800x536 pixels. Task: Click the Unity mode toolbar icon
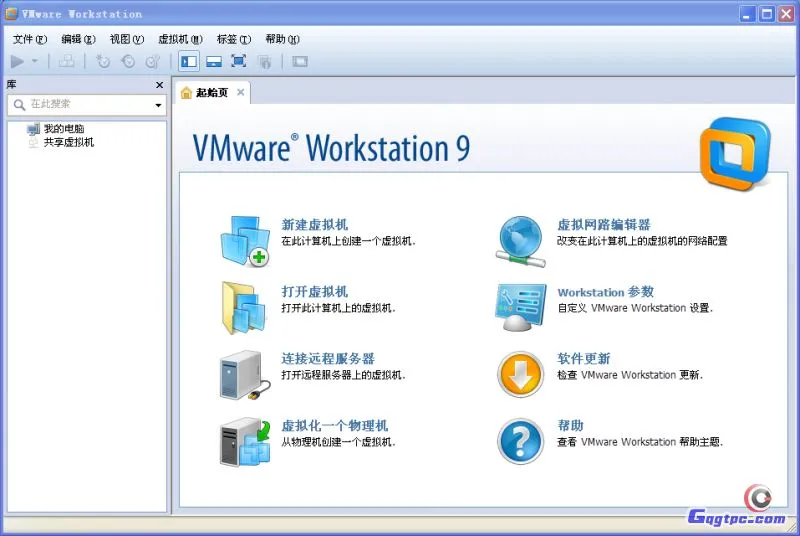[x=264, y=62]
